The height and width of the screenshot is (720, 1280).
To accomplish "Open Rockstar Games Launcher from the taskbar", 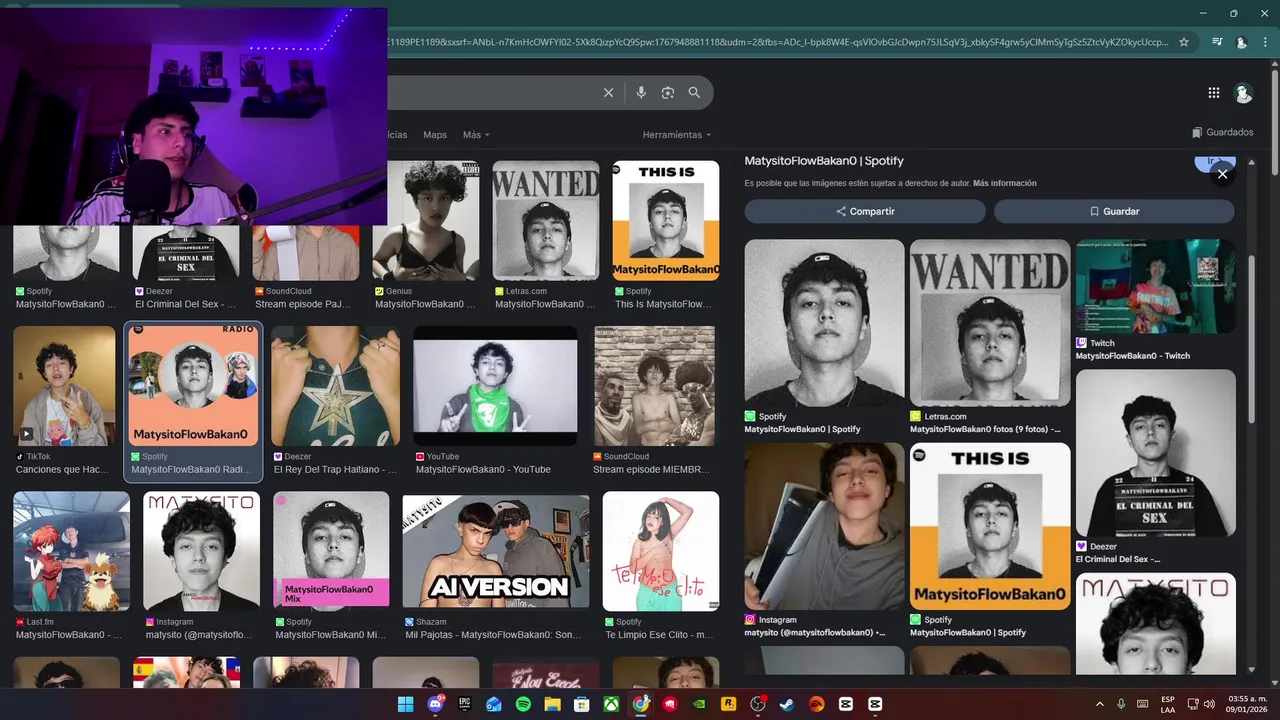I will point(729,704).
